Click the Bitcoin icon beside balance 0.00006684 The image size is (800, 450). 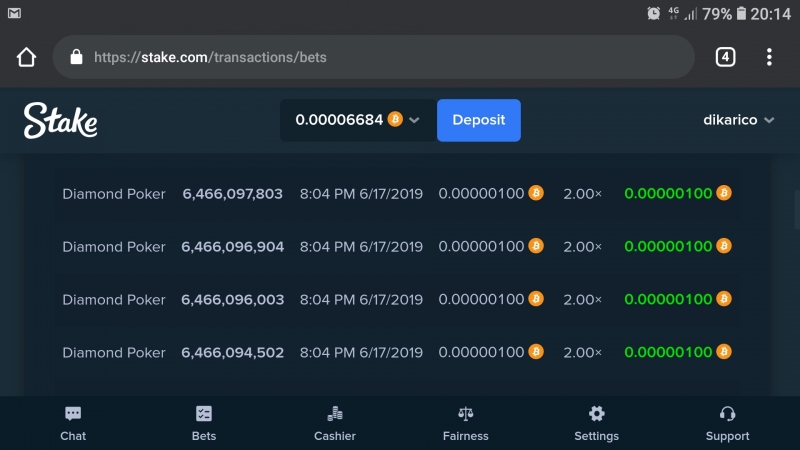pyautogui.click(x=395, y=119)
